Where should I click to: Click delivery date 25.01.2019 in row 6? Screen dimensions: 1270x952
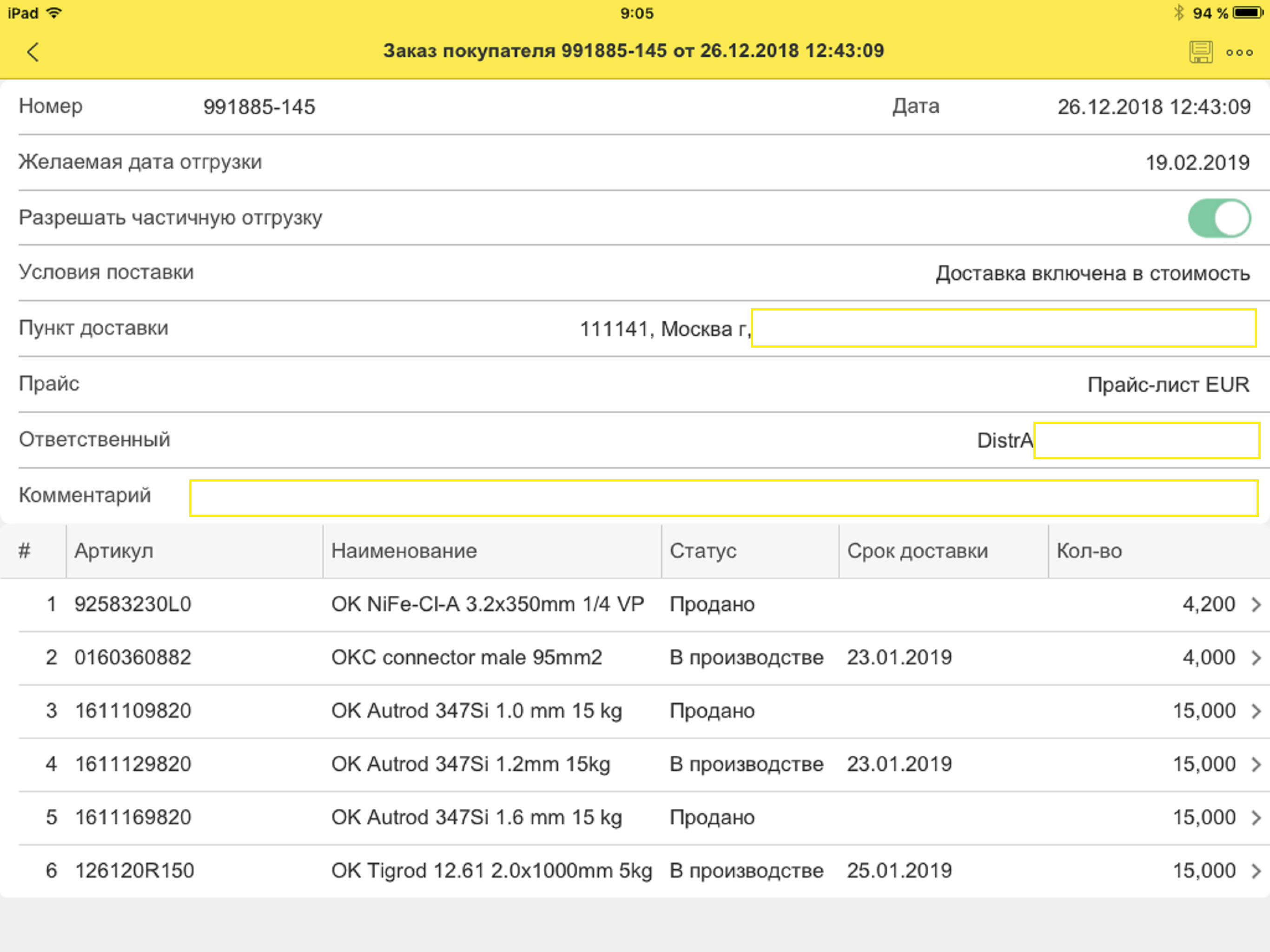[899, 871]
